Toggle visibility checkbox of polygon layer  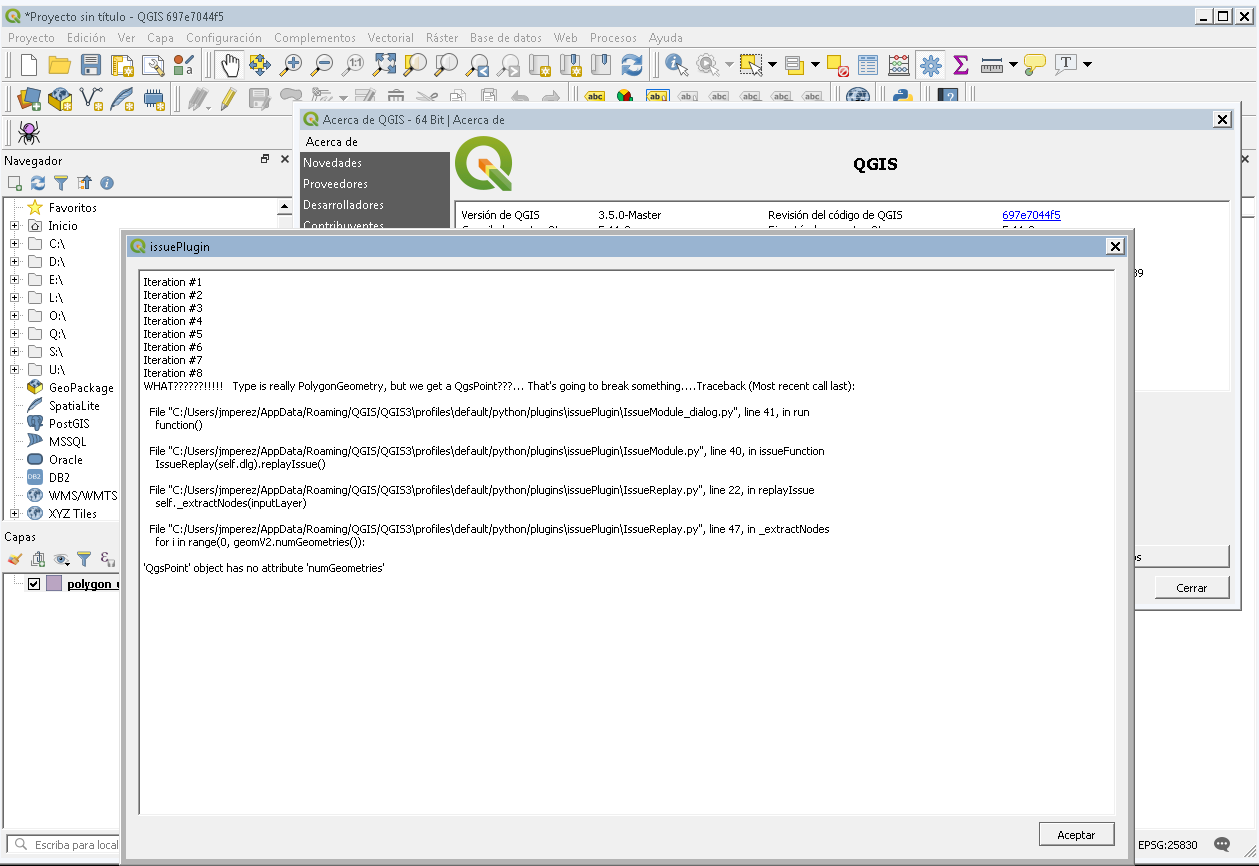tap(34, 584)
